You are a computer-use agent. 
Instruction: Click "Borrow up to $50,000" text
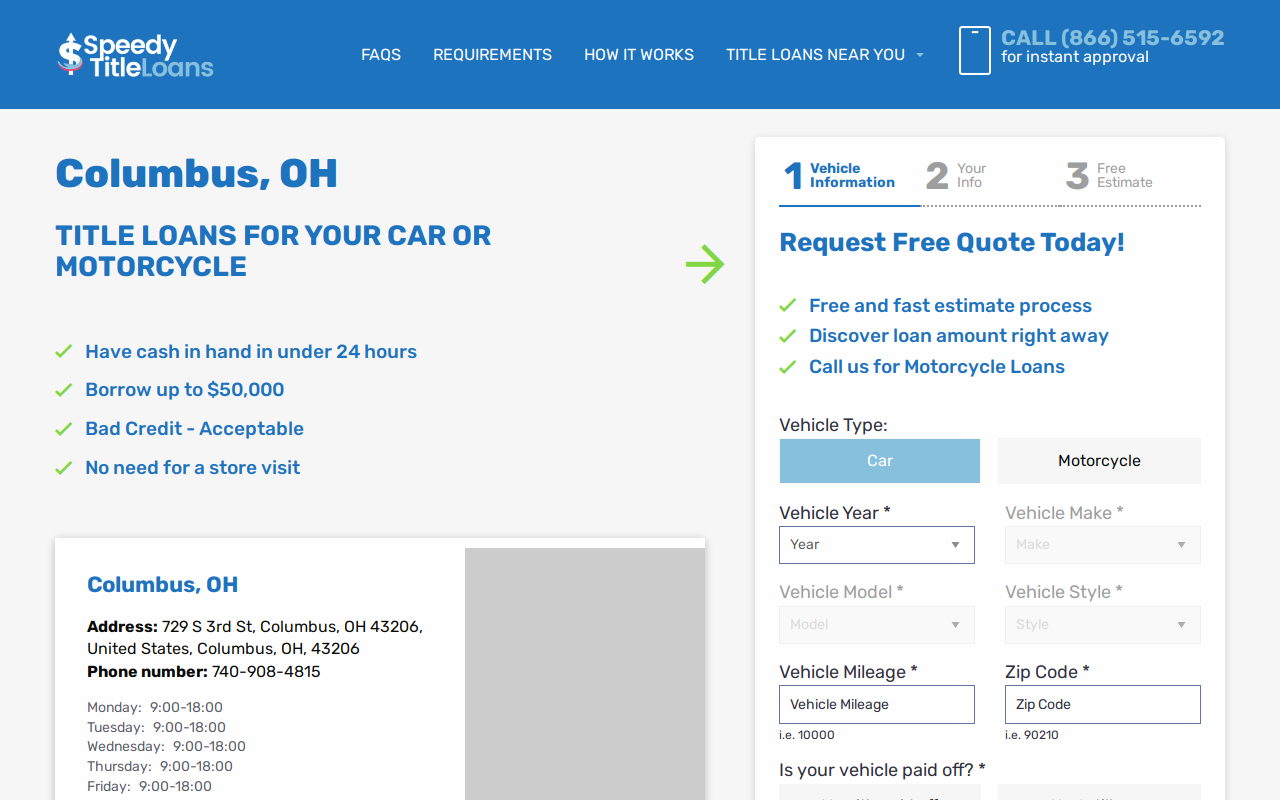(x=185, y=390)
